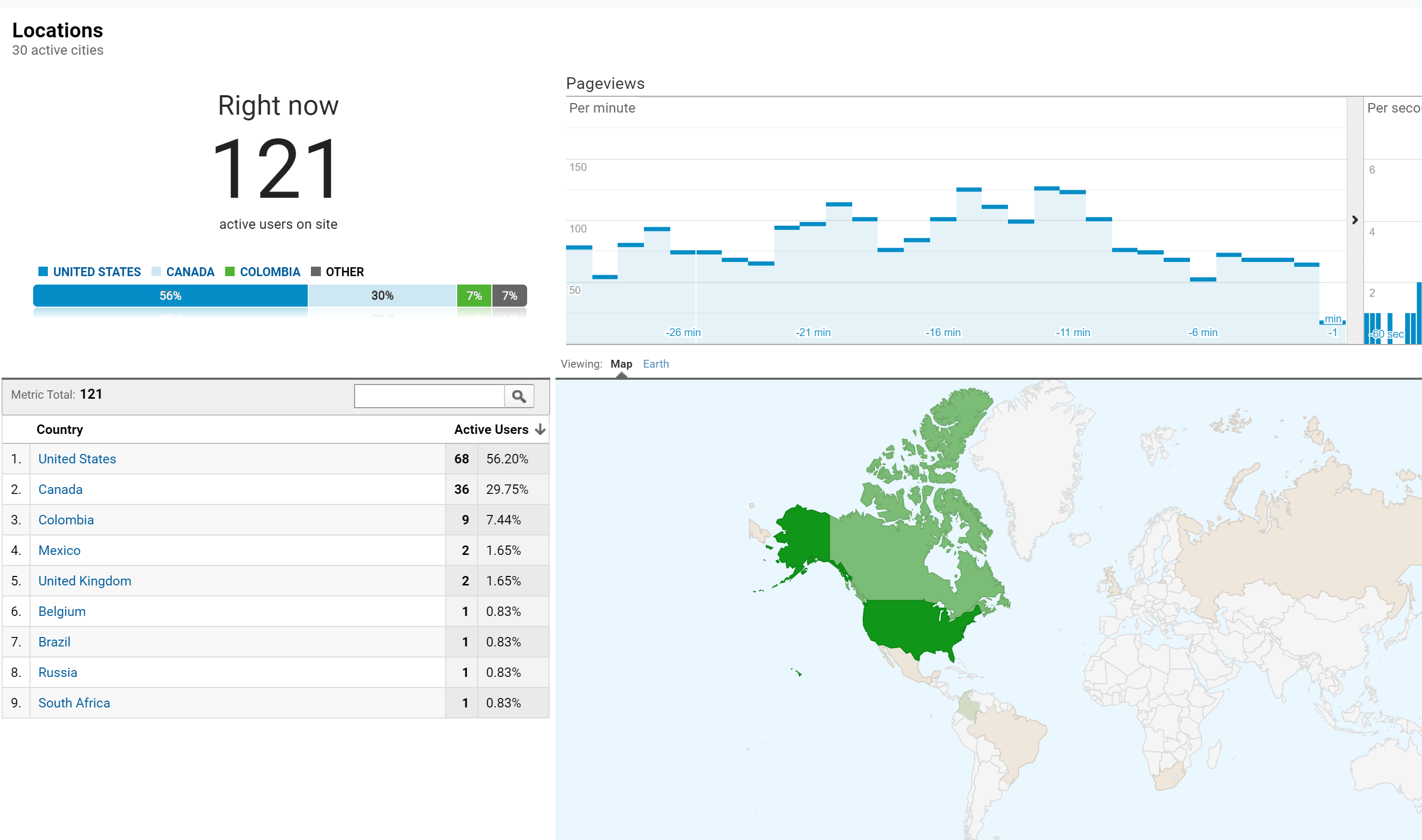Click inside the country search field
Viewport: 1422px width, 840px height.
tap(429, 396)
